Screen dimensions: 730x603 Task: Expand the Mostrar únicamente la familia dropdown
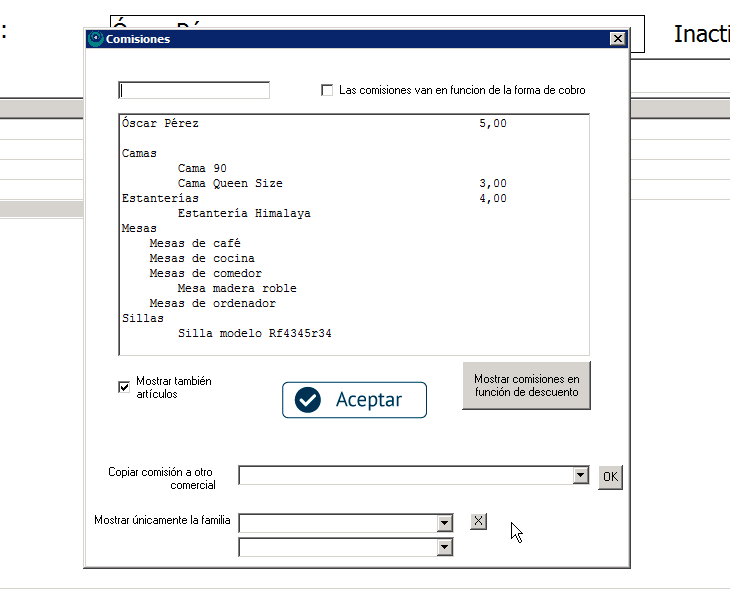[x=445, y=523]
